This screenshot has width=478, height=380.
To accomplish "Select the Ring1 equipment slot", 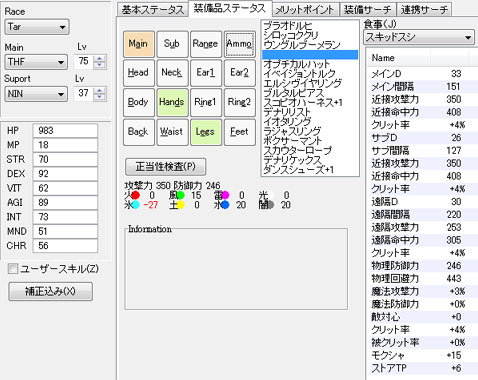I will coord(206,102).
